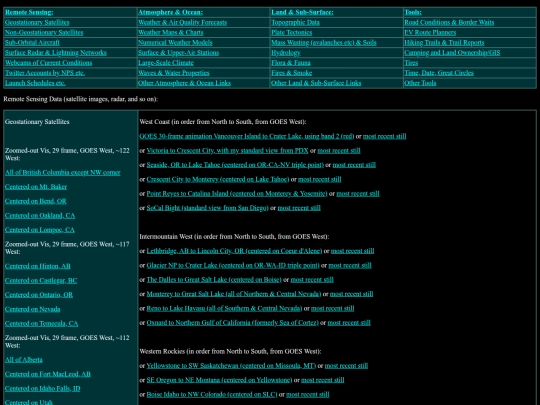Open The Dalles to Great Salt Lake
The image size is (540, 405).
214,280
